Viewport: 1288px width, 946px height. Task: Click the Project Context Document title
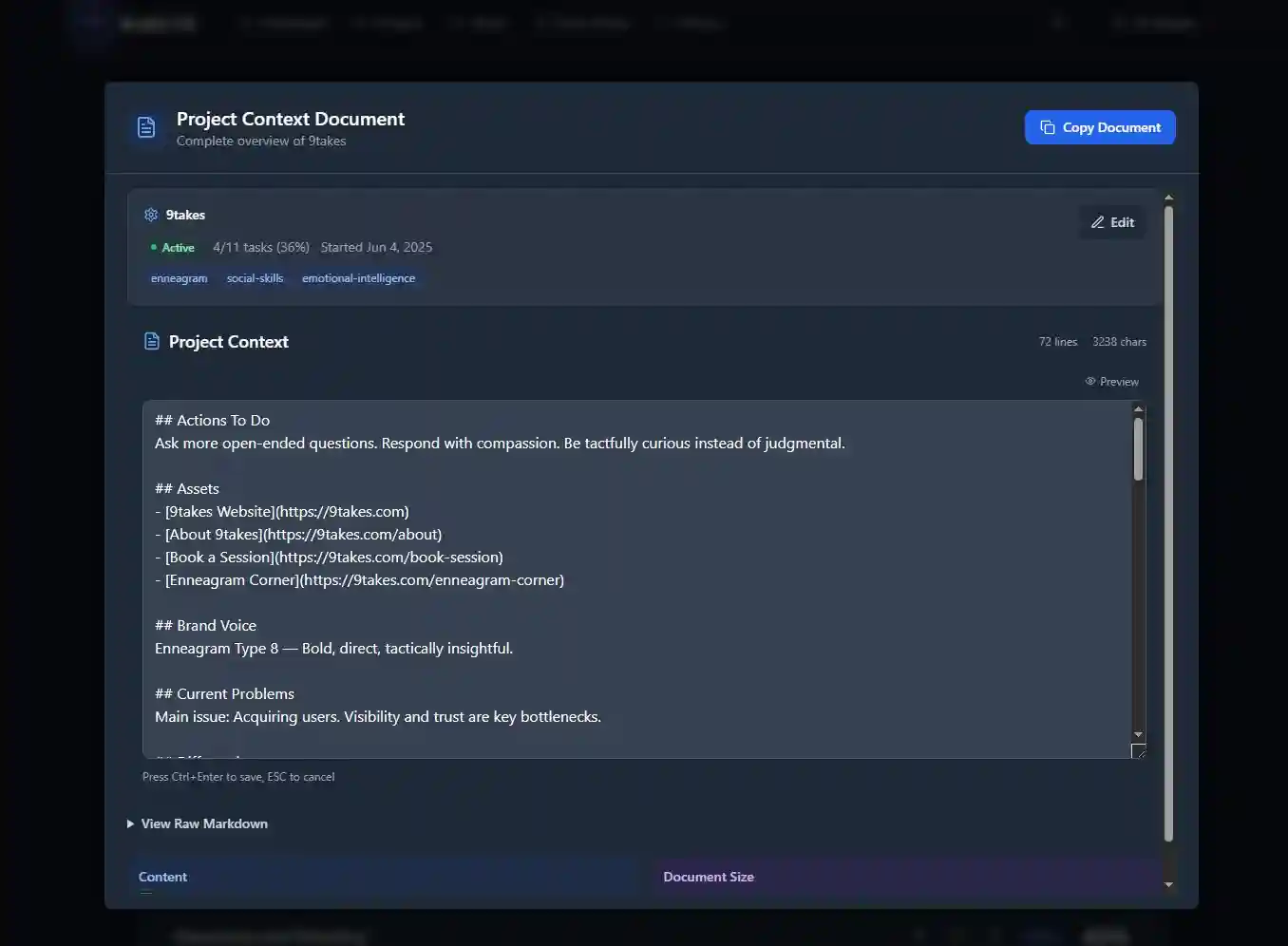click(x=291, y=119)
